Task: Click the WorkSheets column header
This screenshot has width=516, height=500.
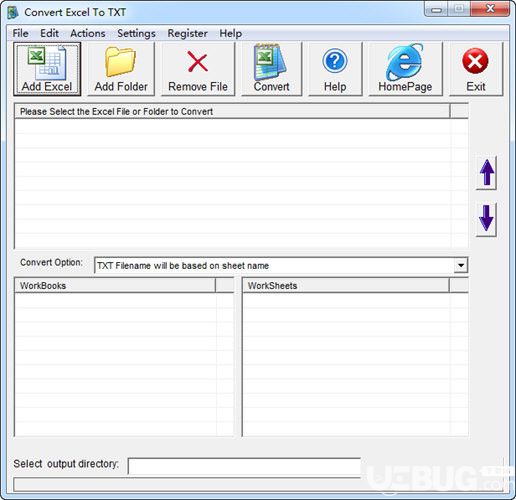Action: click(346, 286)
